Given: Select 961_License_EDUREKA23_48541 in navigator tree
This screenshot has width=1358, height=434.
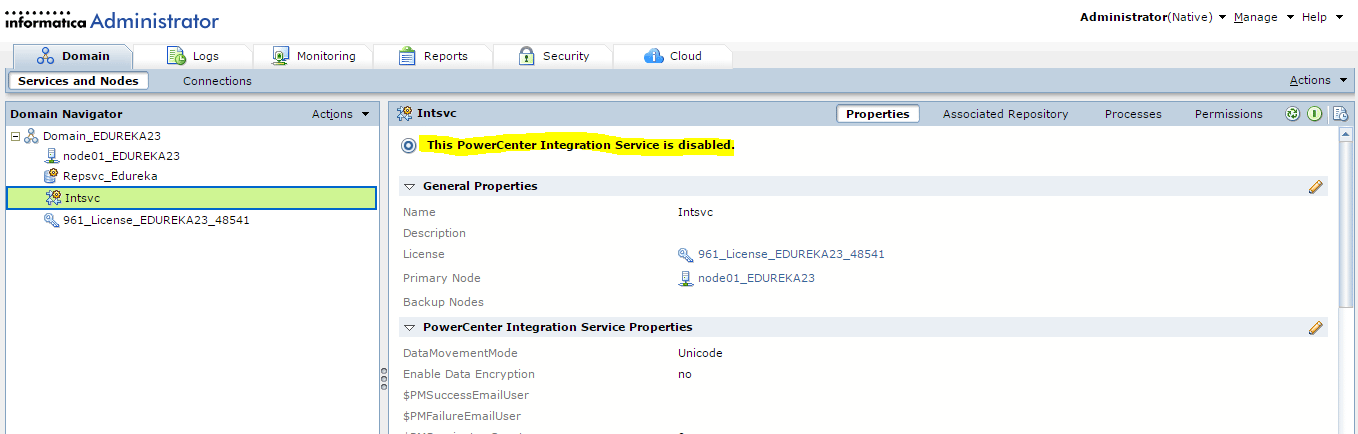Looking at the screenshot, I should (156, 220).
